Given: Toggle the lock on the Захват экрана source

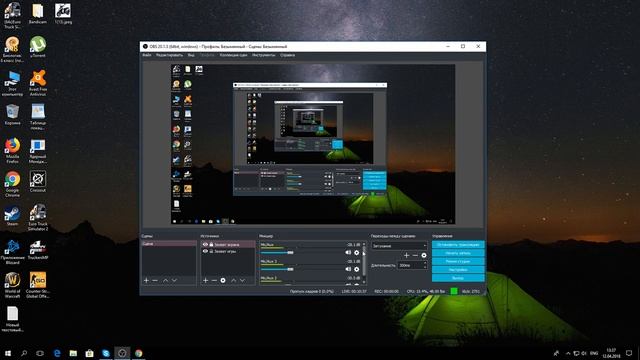Looking at the screenshot, I should point(211,244).
